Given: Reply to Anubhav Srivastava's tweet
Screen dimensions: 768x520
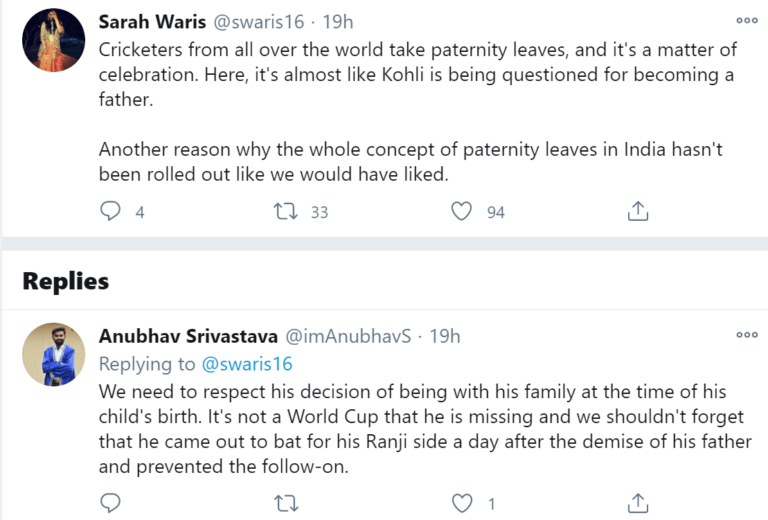Looking at the screenshot, I should (x=112, y=501).
